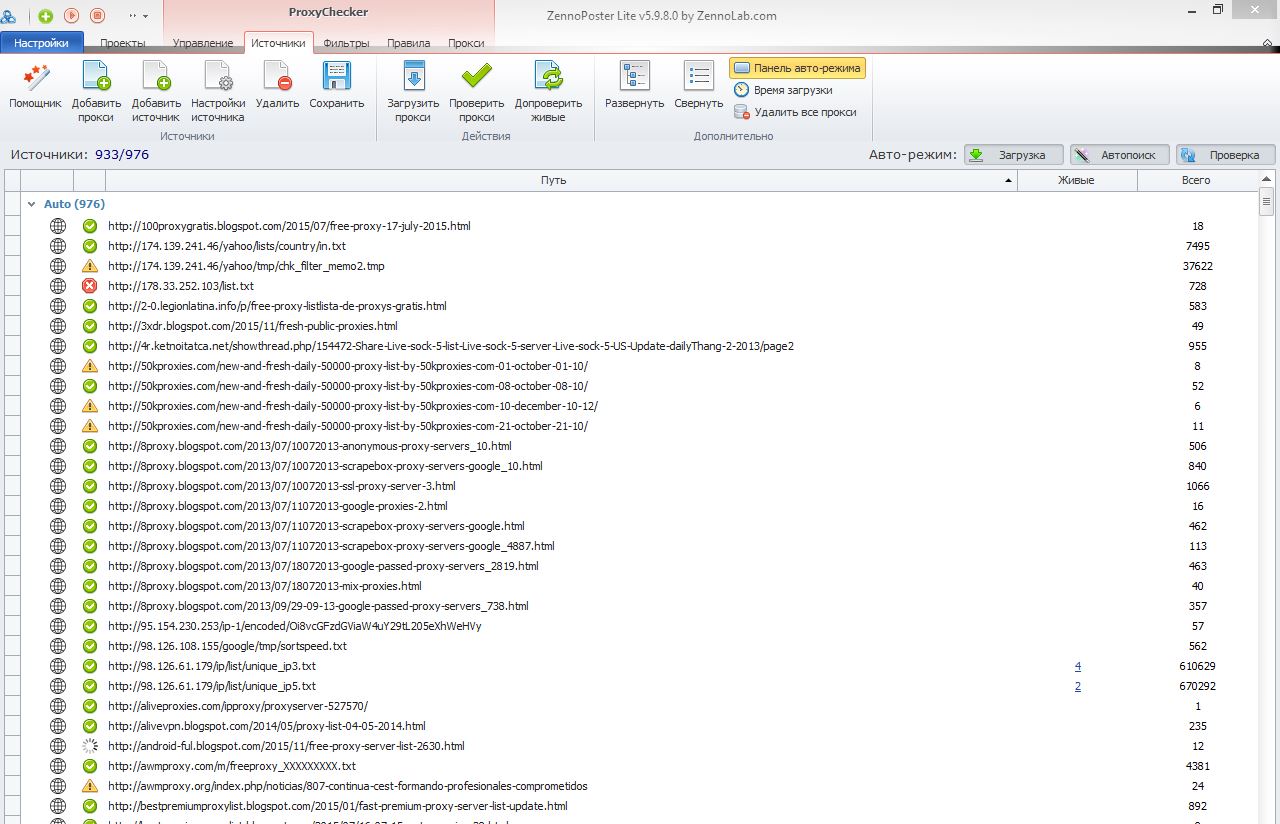This screenshot has height=824, width=1280.
Task: Toggle Панель авто-режима panel button
Action: pos(797,68)
